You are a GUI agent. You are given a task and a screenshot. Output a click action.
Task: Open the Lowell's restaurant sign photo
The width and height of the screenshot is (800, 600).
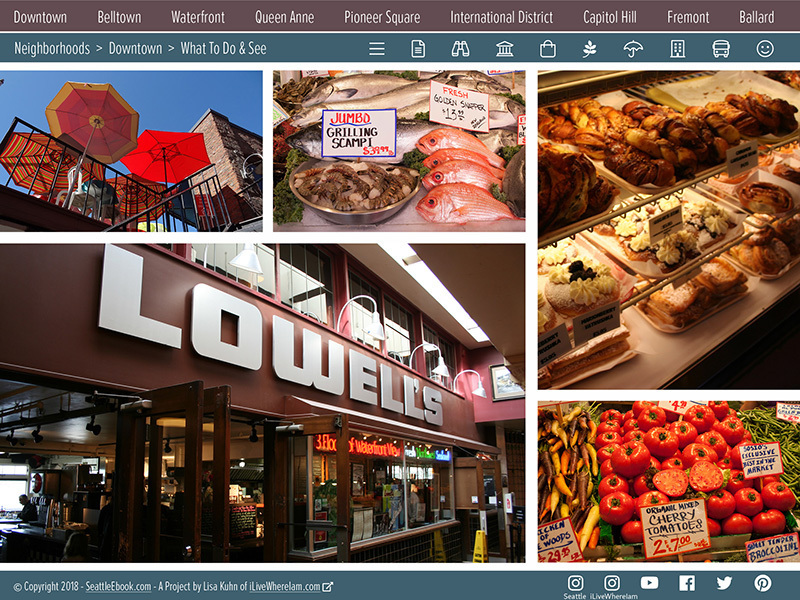click(x=262, y=403)
